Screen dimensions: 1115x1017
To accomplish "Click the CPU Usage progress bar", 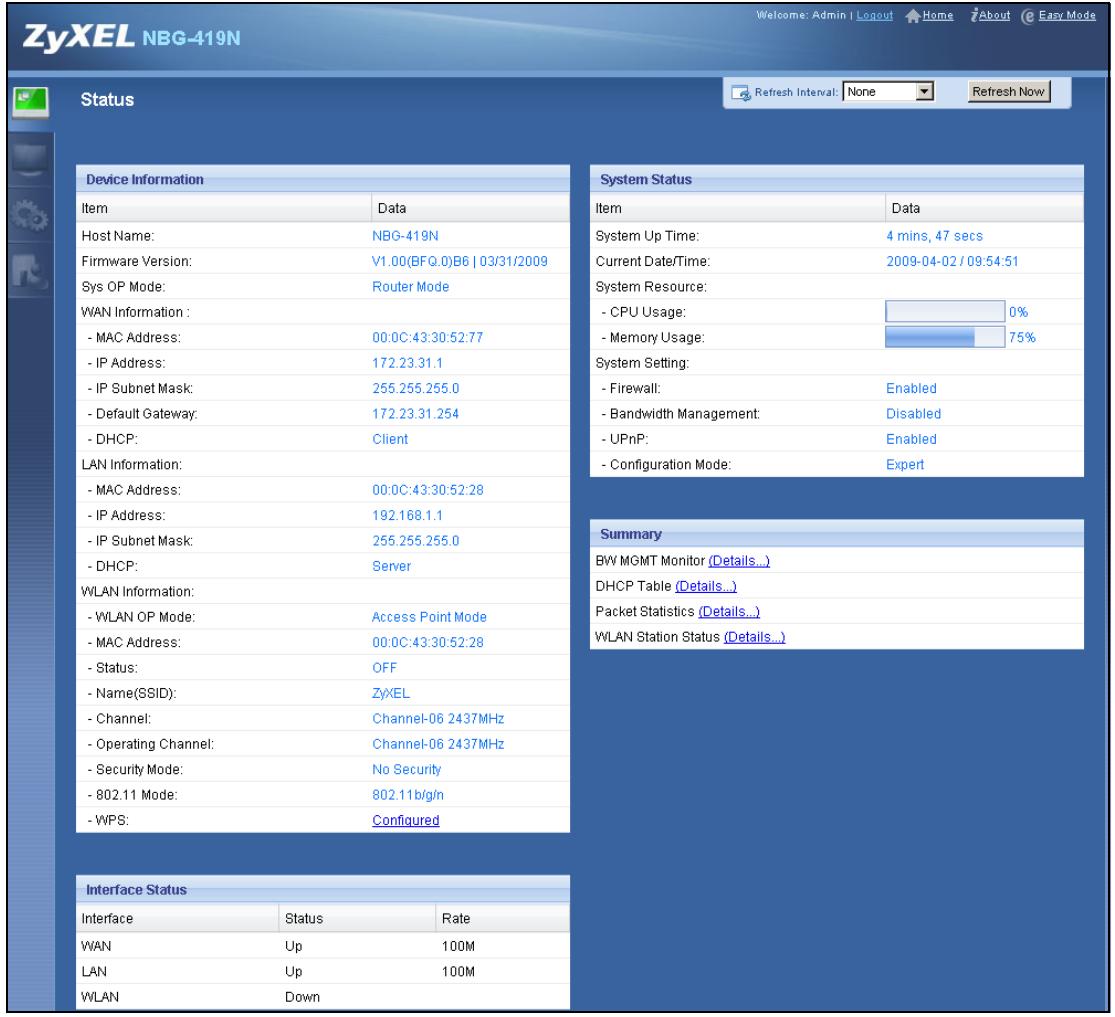I will tap(944, 312).
